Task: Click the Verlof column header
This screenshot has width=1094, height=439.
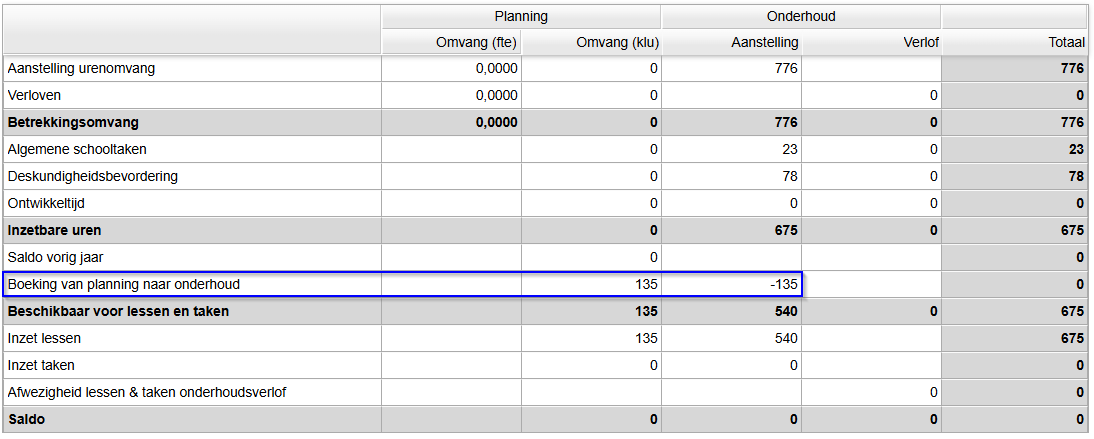Action: coord(871,43)
